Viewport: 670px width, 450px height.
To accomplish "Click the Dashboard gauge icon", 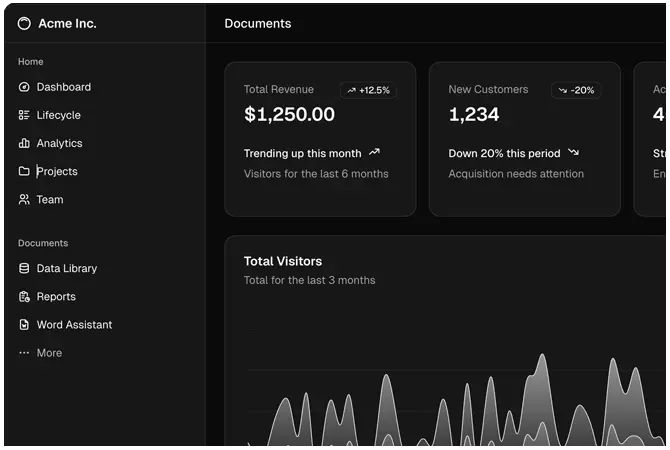I will tap(24, 87).
